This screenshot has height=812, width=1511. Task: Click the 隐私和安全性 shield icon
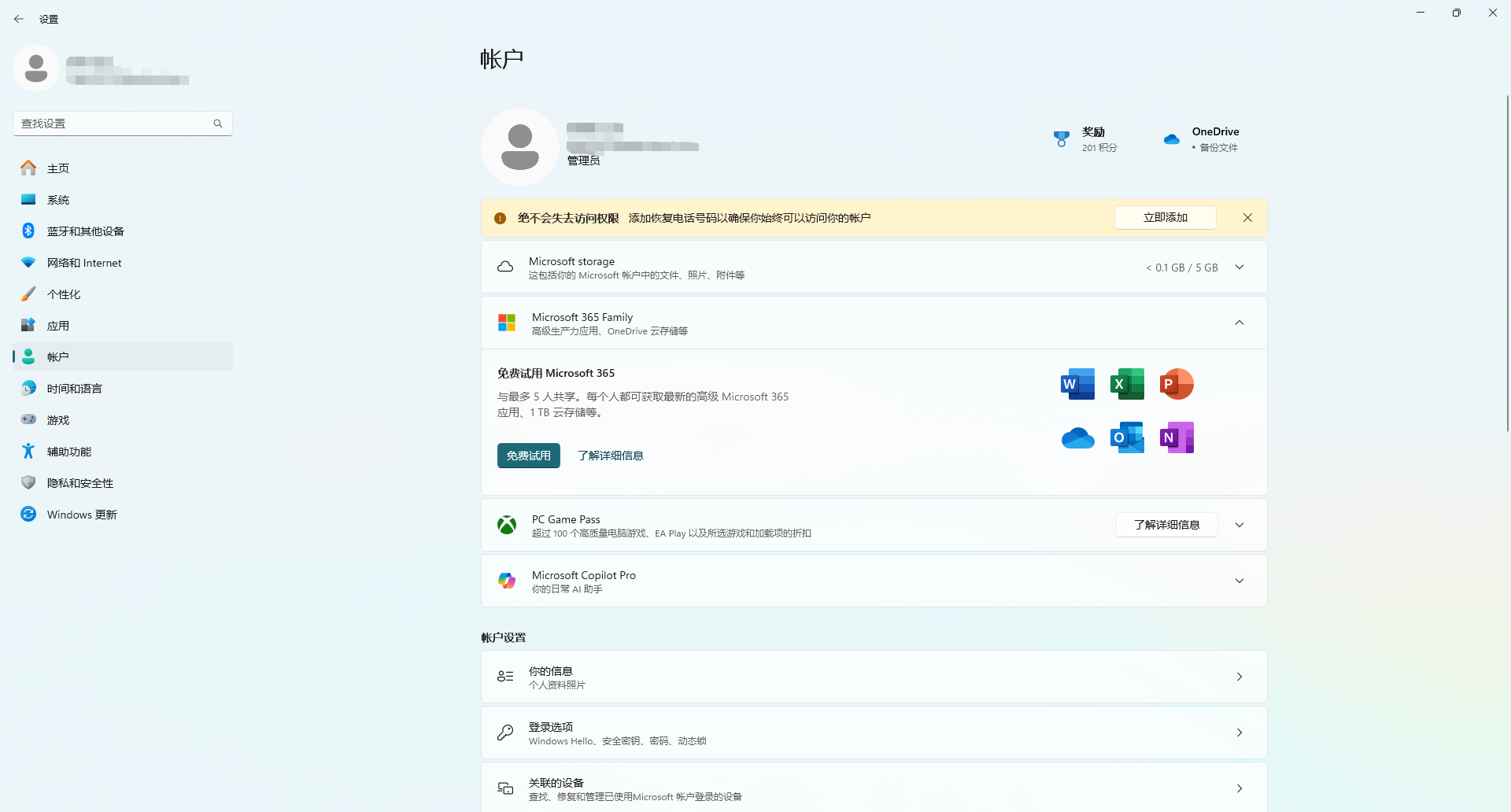click(x=28, y=482)
